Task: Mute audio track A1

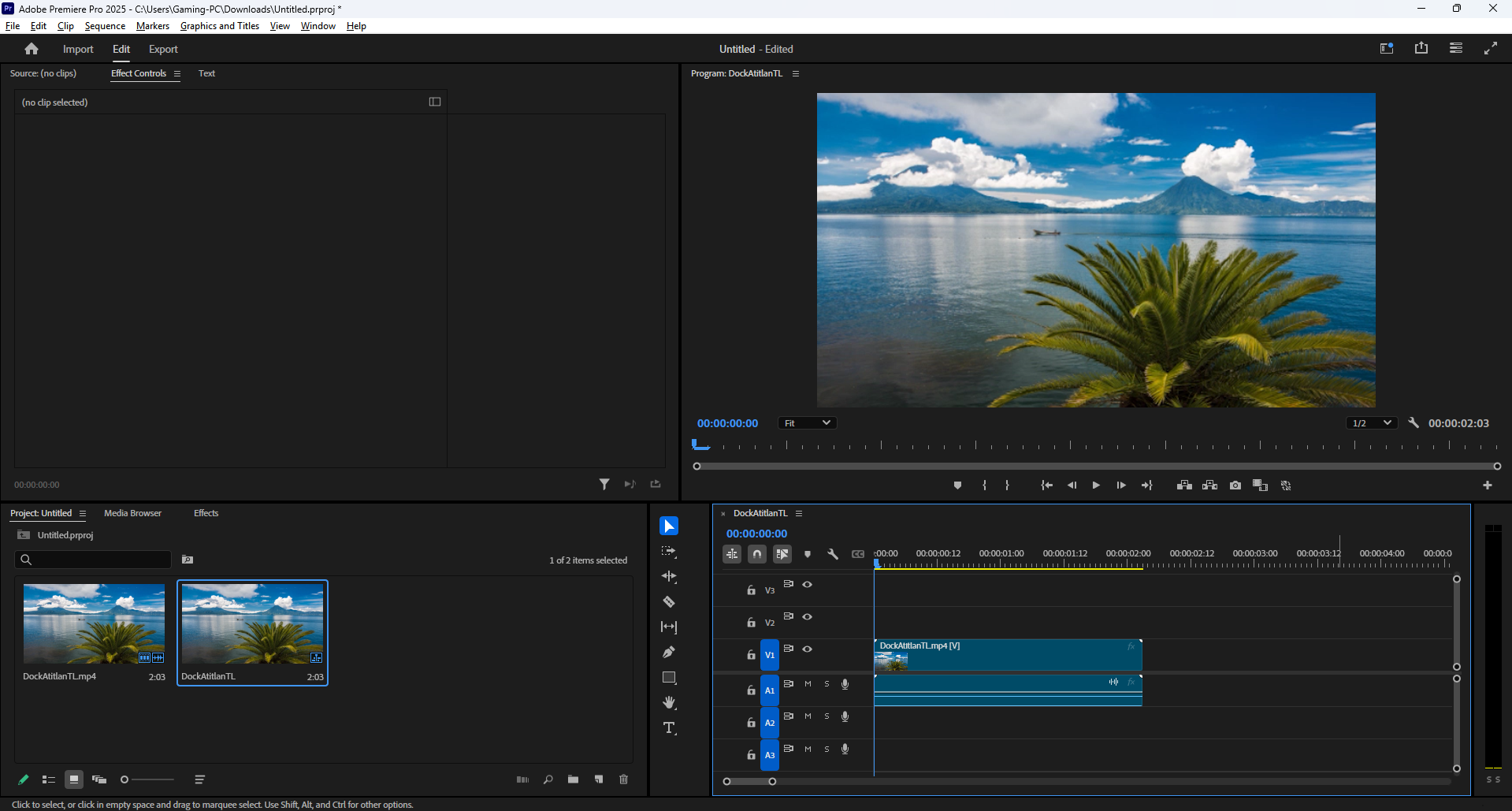Action: (x=808, y=684)
